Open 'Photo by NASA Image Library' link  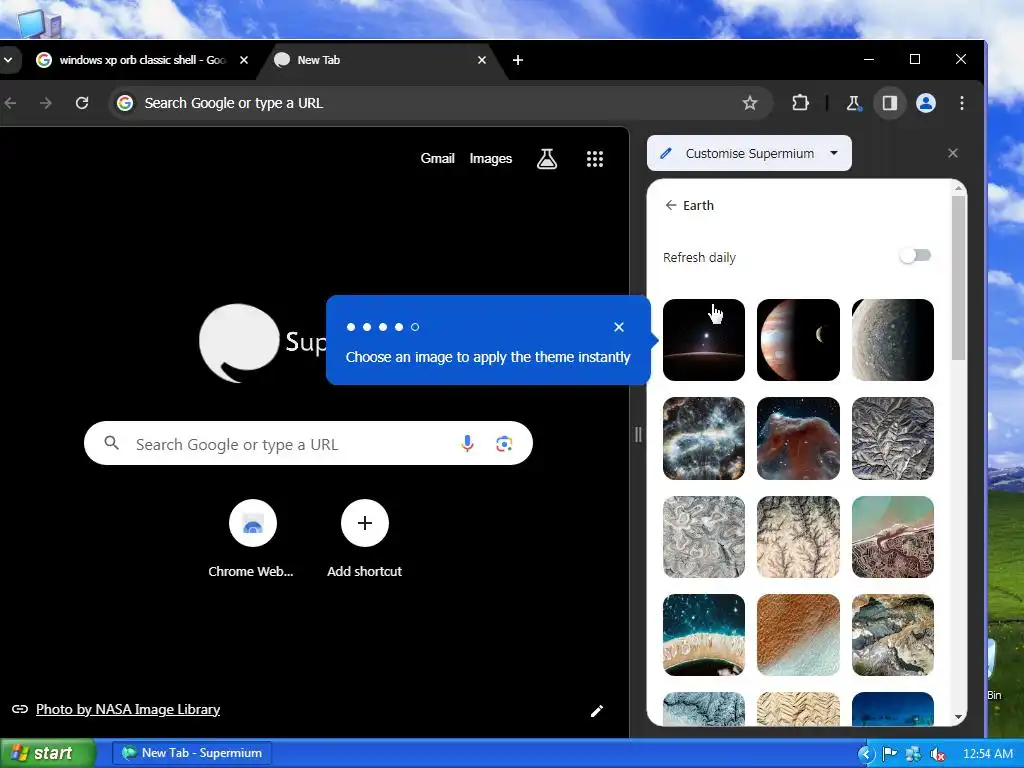pyautogui.click(x=127, y=709)
